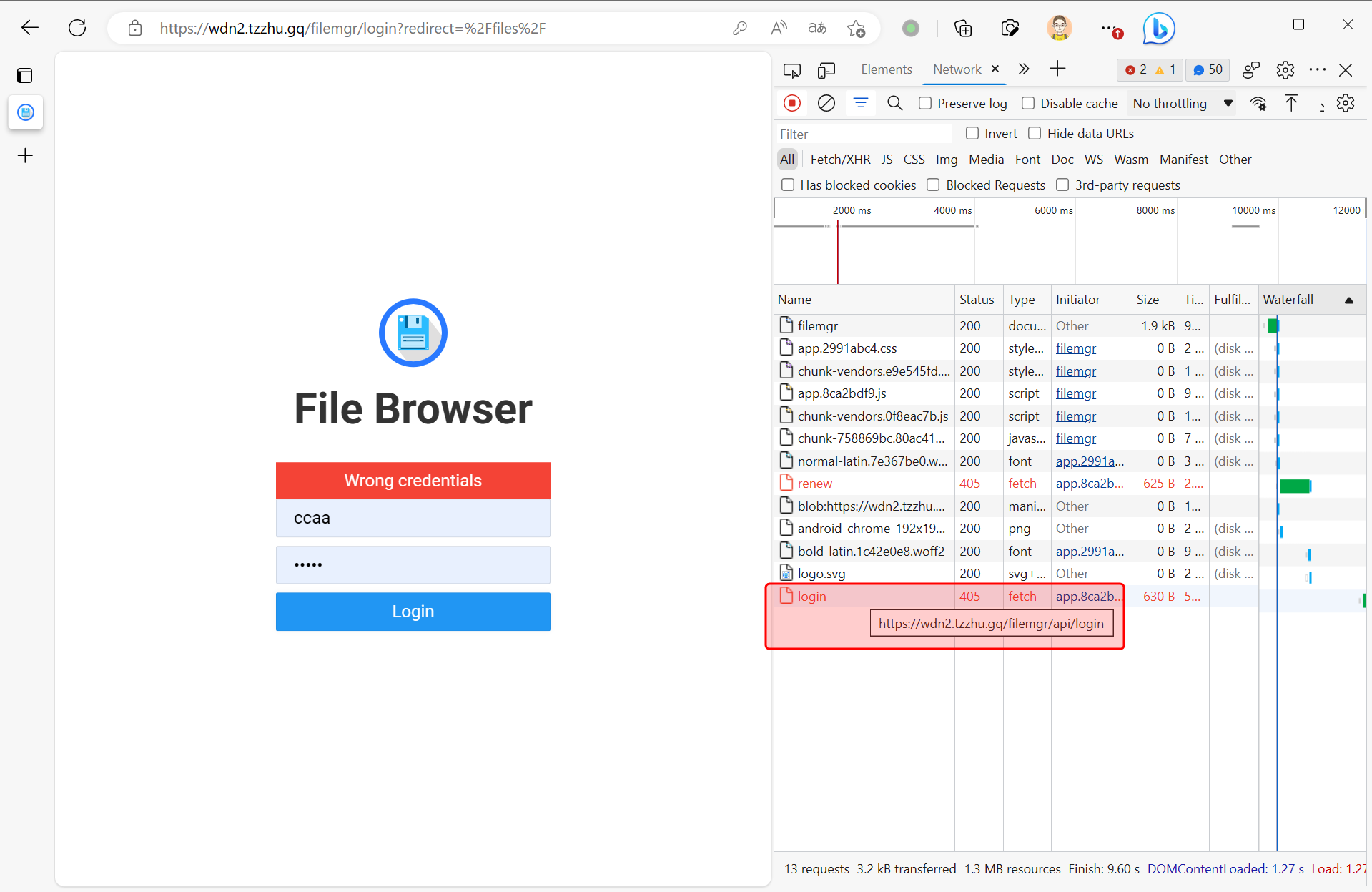Toggle the network filter funnel icon
This screenshot has width=1372, height=892.
(860, 103)
